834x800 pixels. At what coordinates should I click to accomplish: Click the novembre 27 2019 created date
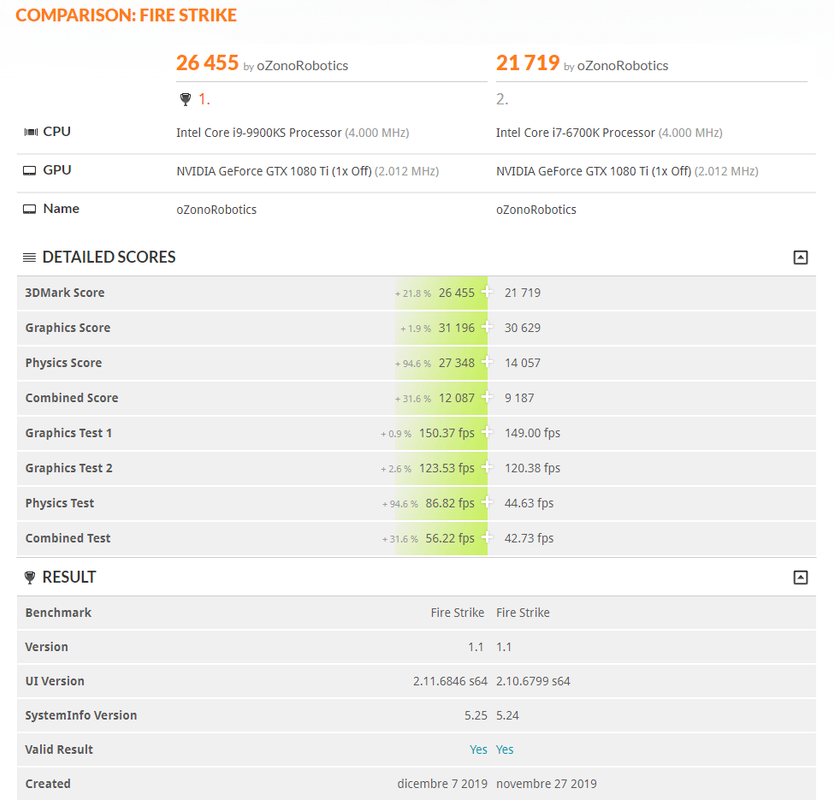coord(546,784)
